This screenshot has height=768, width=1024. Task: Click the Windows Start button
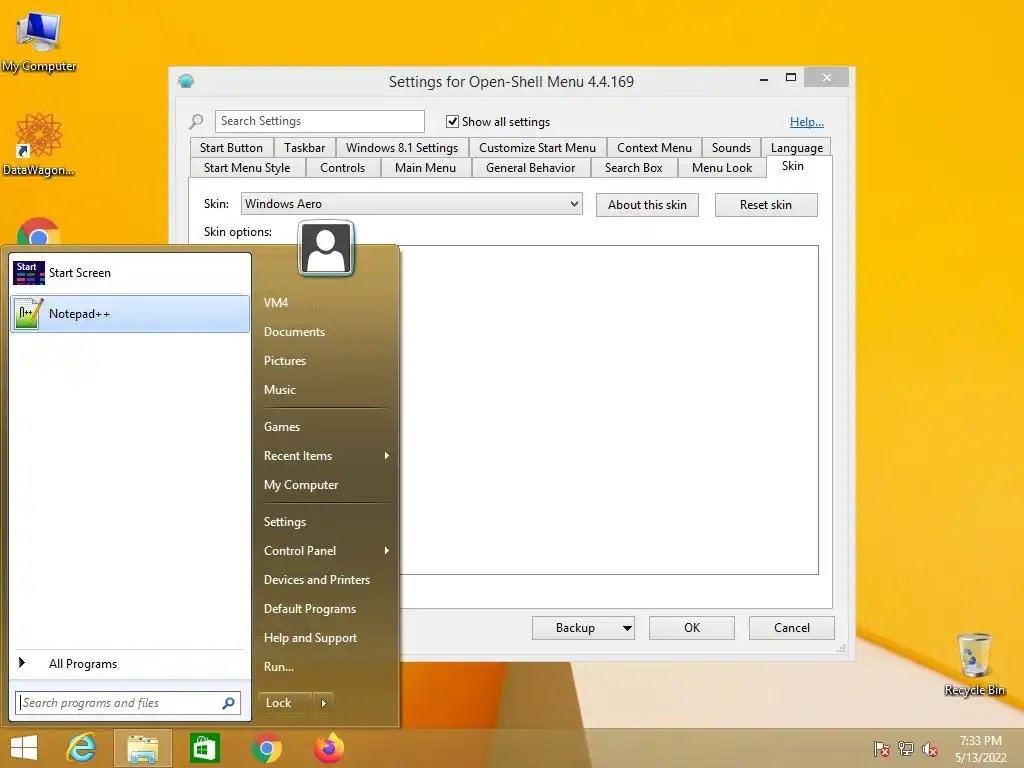tap(24, 748)
